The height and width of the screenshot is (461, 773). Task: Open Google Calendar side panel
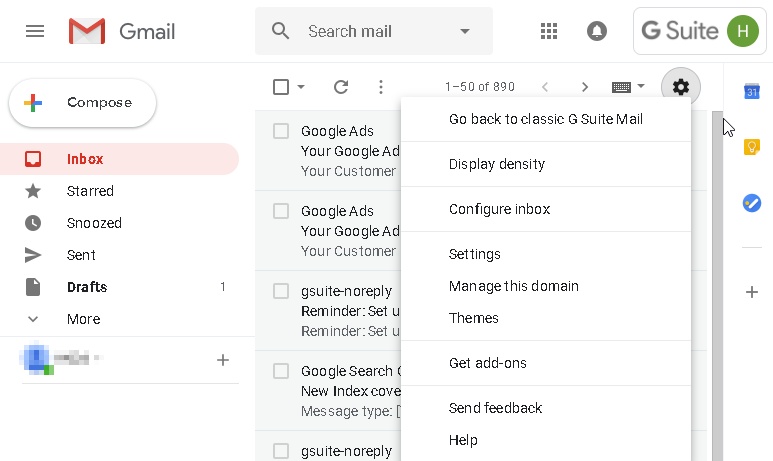click(x=751, y=91)
